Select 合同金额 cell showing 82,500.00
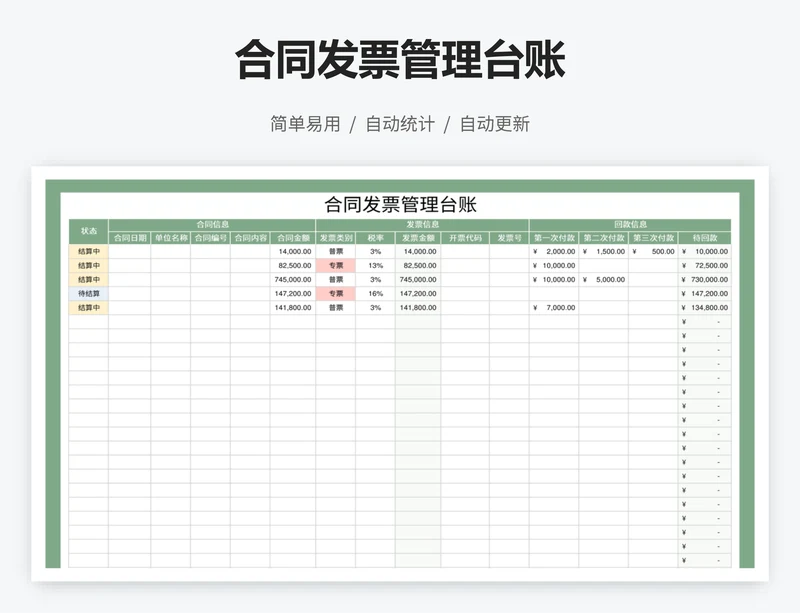Image resolution: width=800 pixels, height=613 pixels. pos(293,265)
